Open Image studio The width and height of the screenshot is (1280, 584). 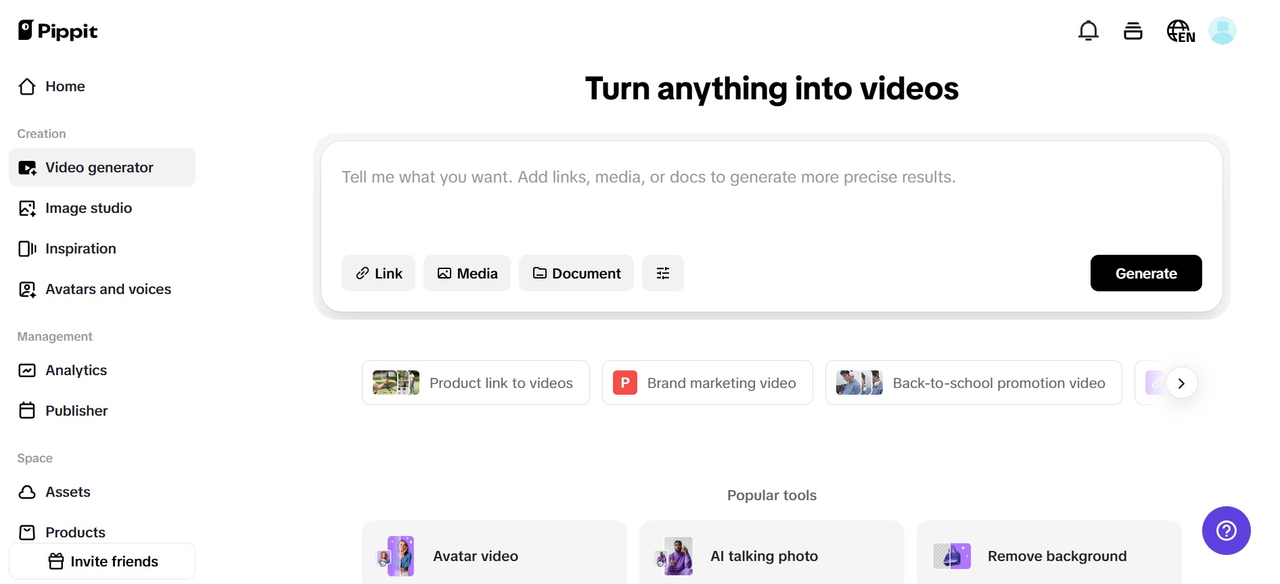(89, 208)
